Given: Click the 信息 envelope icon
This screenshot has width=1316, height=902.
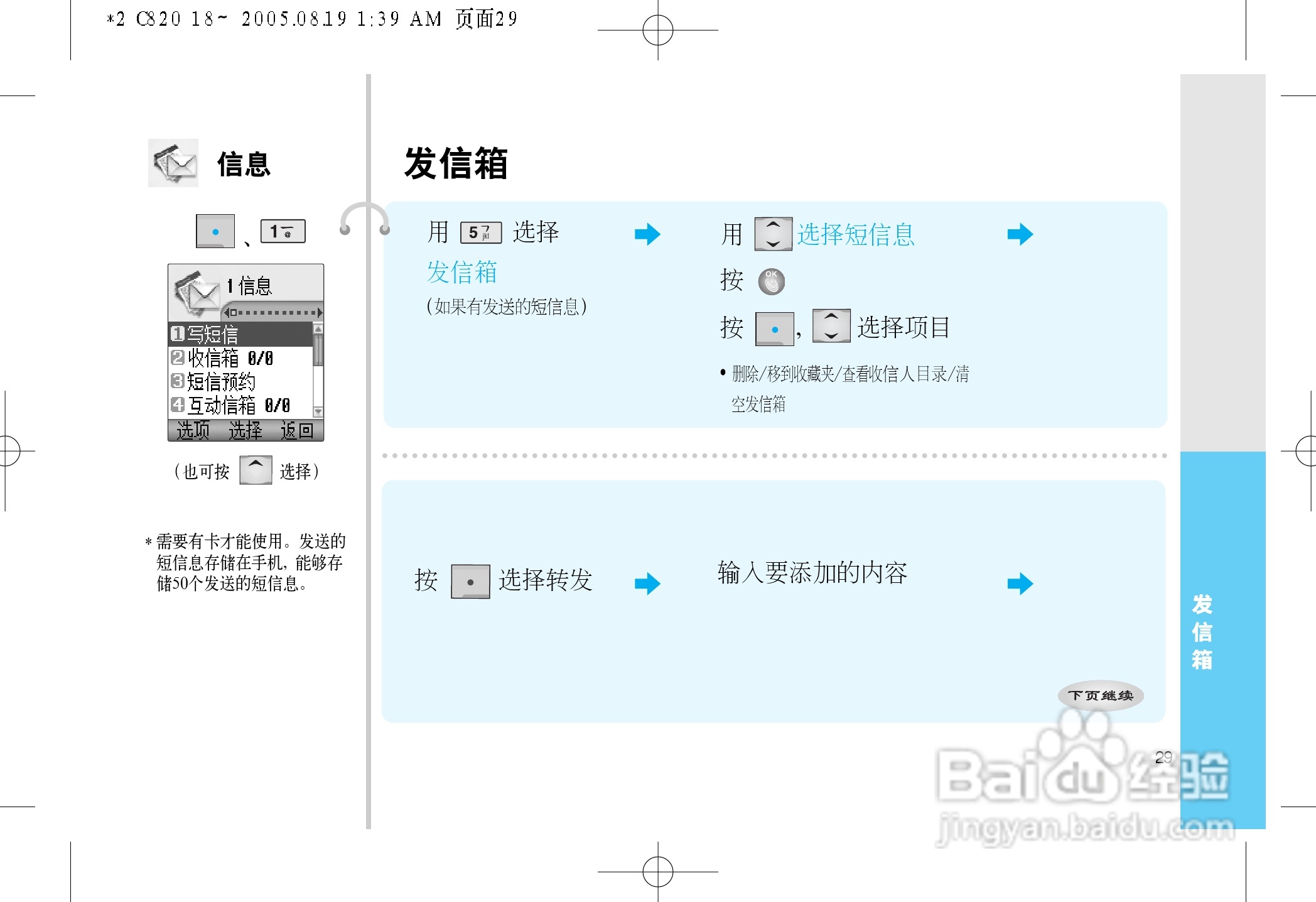Looking at the screenshot, I should (173, 163).
